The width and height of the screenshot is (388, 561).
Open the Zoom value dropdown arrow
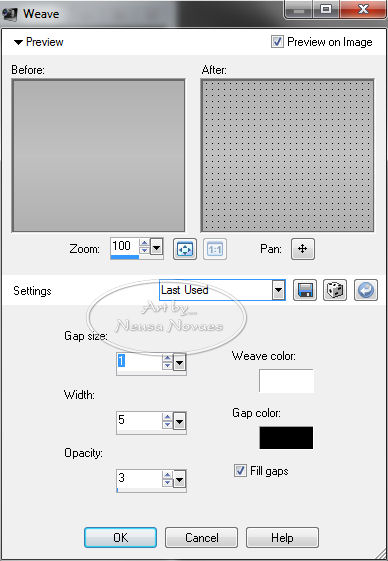click(156, 247)
